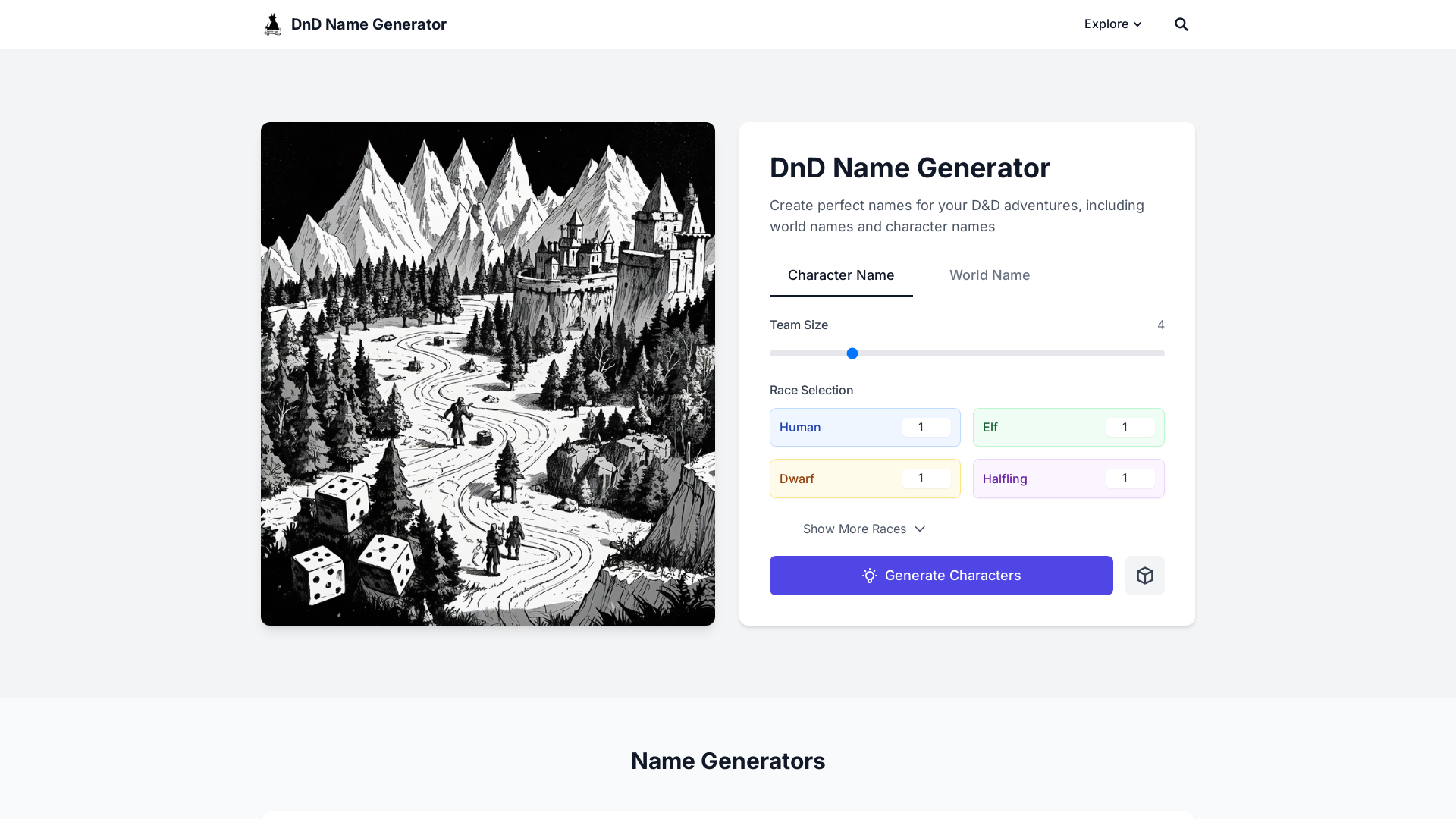Switch to the Character Name tab

(x=841, y=275)
